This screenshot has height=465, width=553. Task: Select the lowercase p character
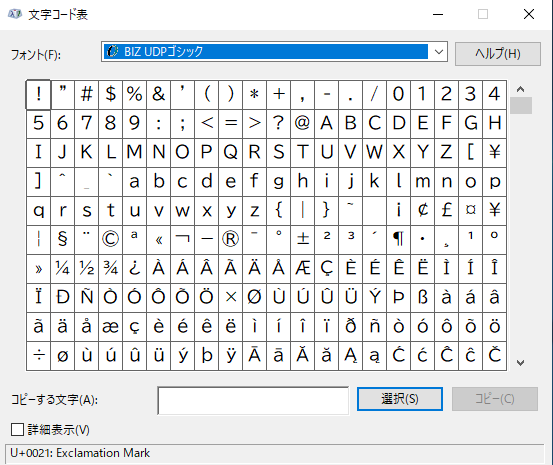coord(494,182)
